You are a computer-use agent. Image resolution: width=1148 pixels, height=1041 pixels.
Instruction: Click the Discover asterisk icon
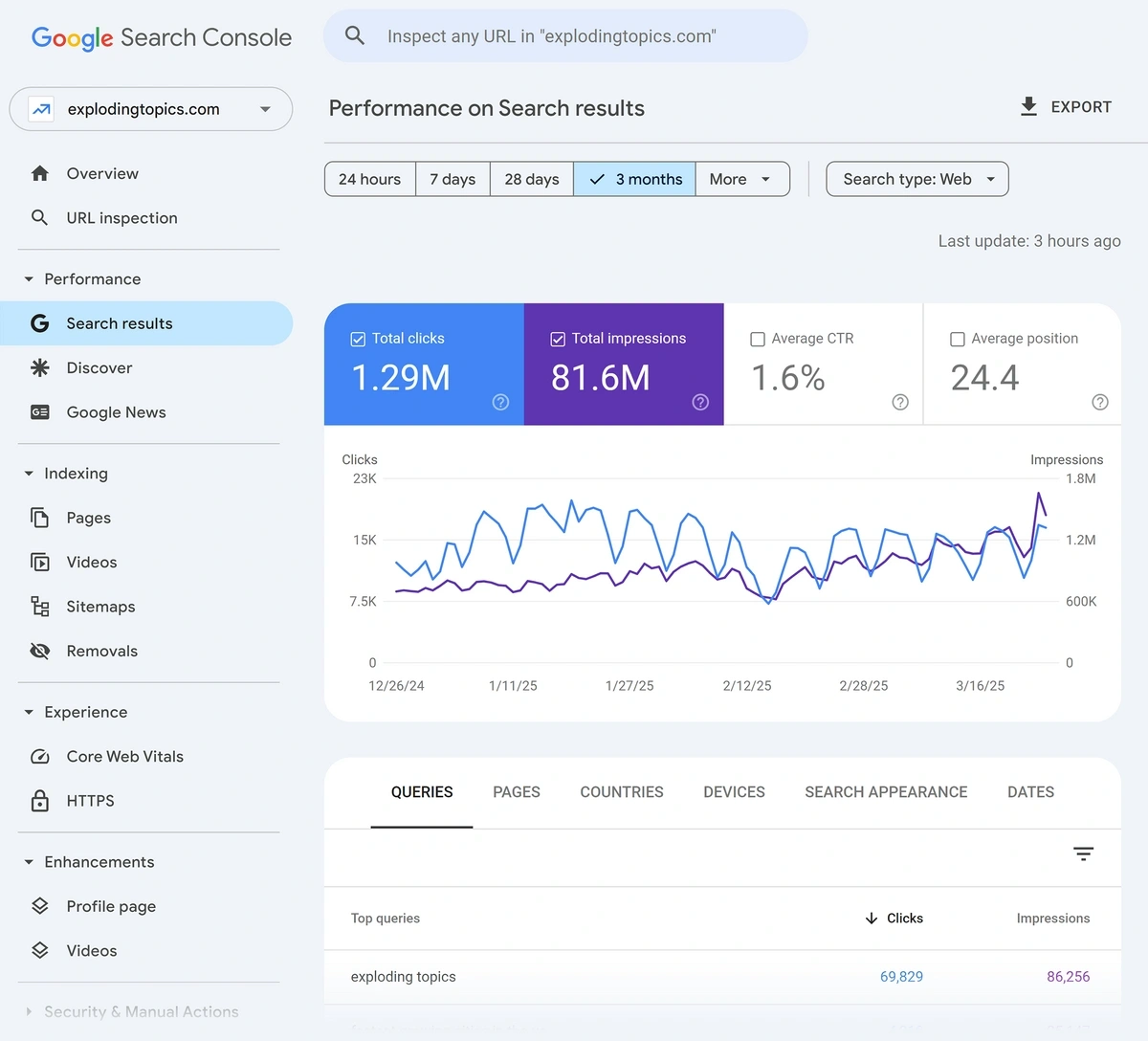tap(40, 367)
